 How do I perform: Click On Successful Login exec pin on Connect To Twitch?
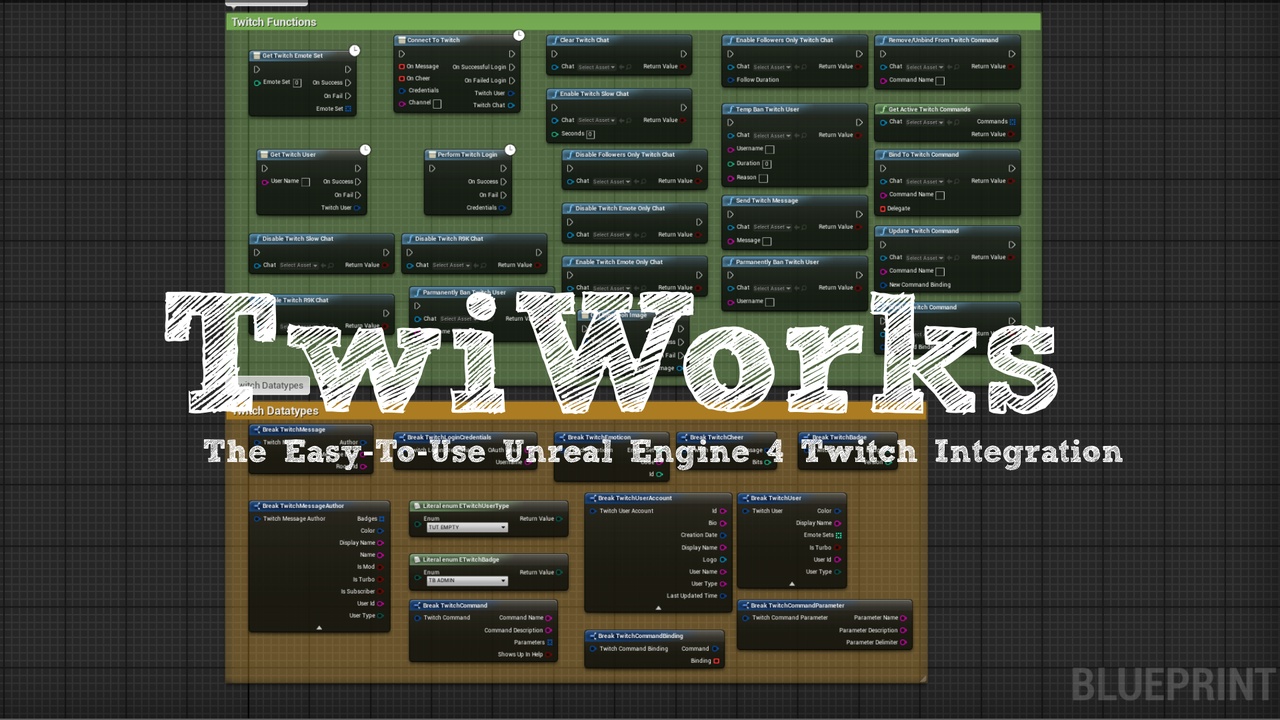[512, 67]
